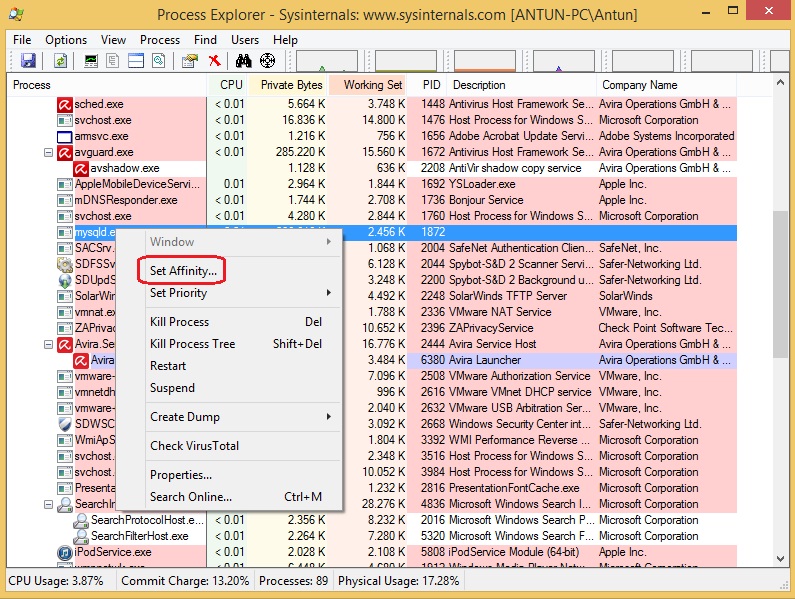The height and width of the screenshot is (599, 795).
Task: Open the Window submenu in context menu
Action: (243, 242)
